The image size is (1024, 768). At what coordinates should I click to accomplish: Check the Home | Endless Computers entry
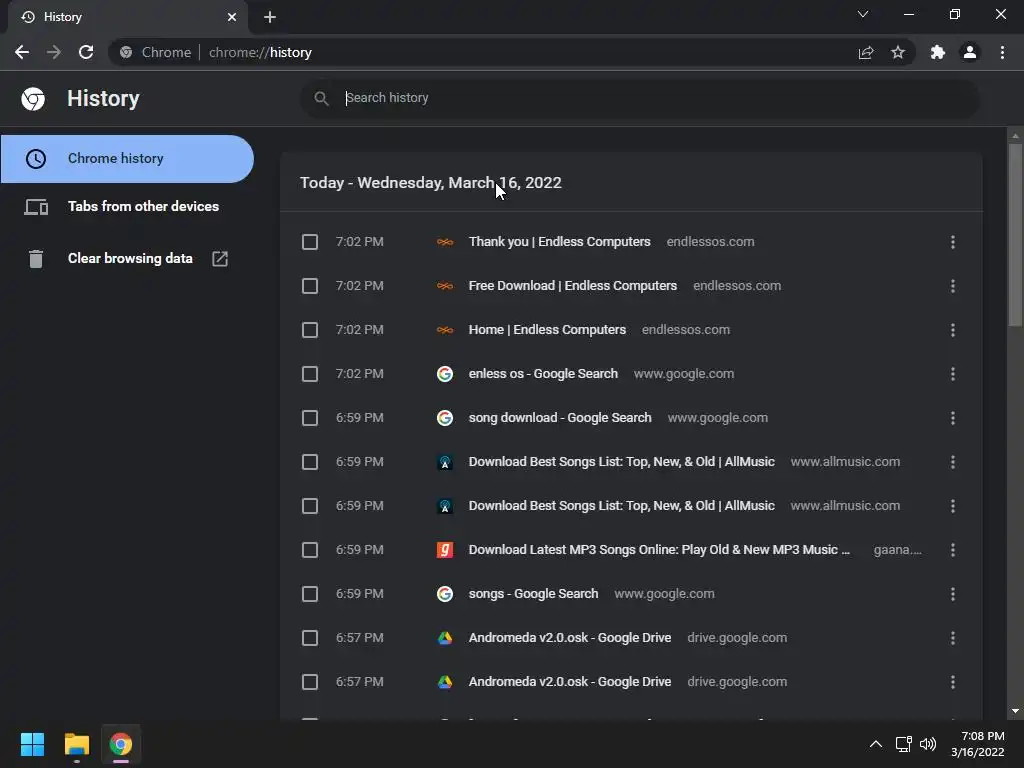[310, 330]
